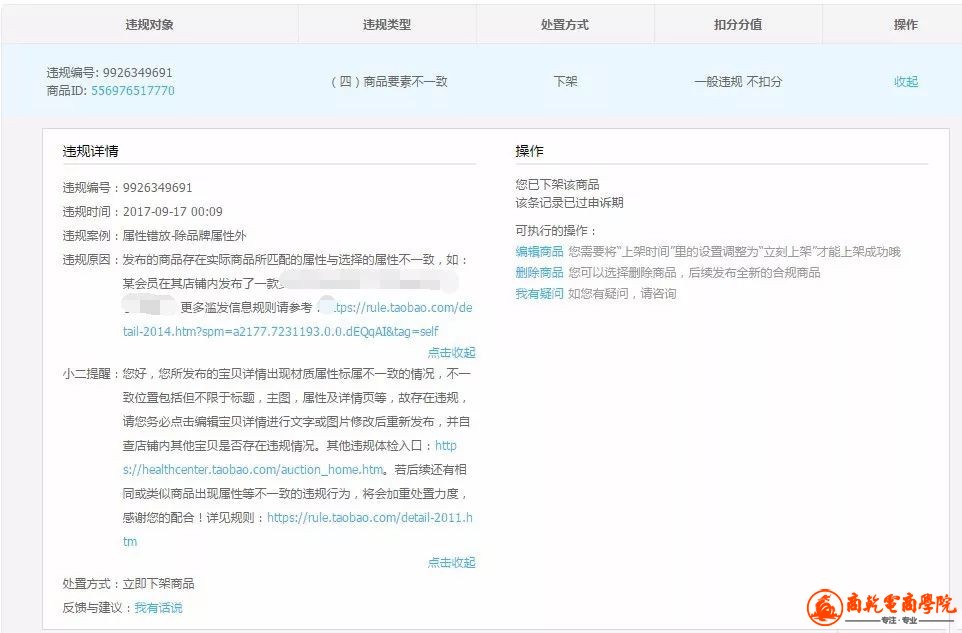Click the 违规对象 column header

coord(149,24)
